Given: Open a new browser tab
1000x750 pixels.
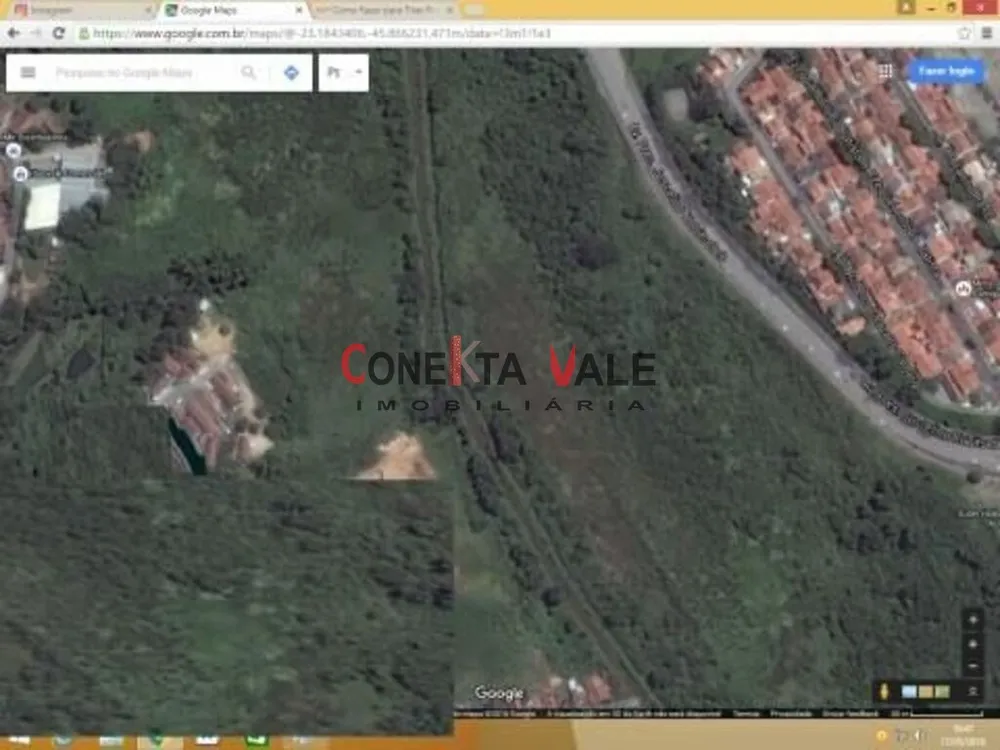Looking at the screenshot, I should coord(473,10).
